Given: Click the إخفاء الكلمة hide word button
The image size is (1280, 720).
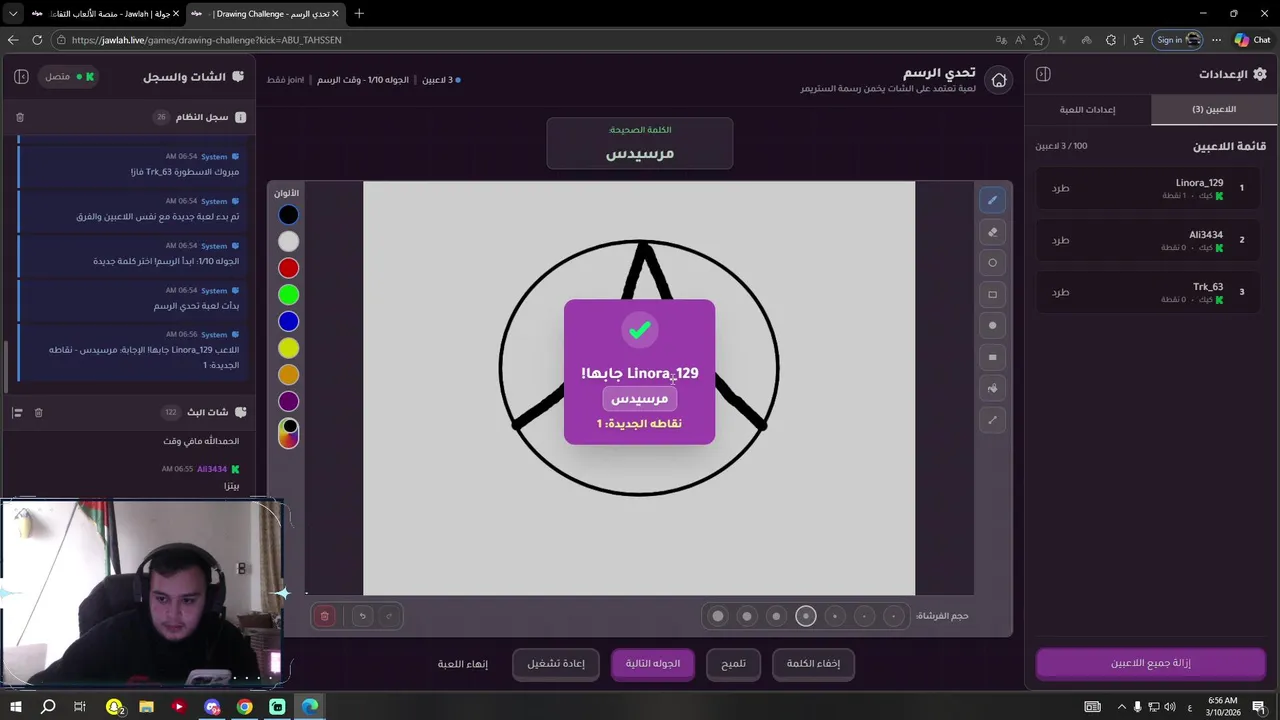Looking at the screenshot, I should point(813,663).
